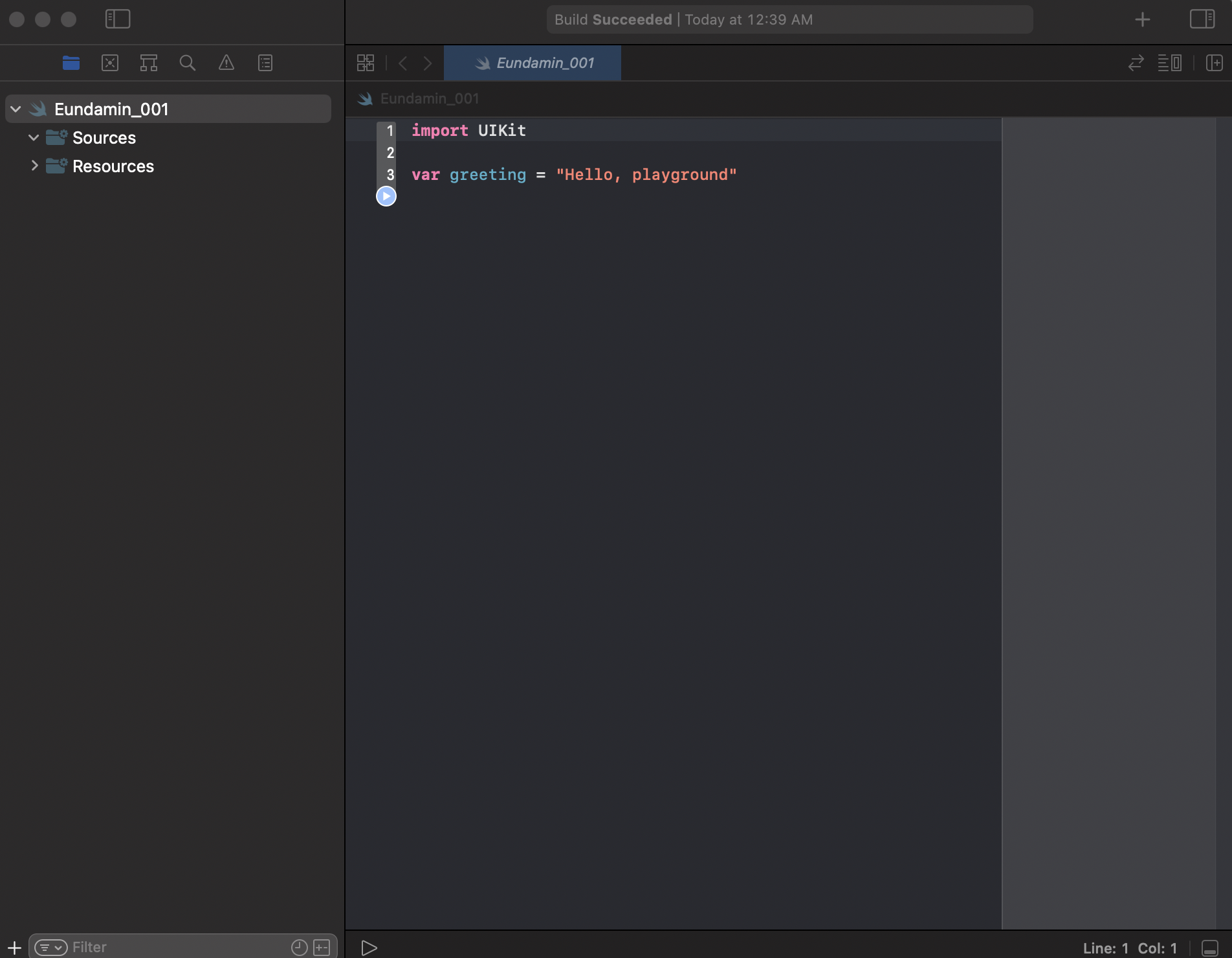Screen dimensions: 1232x958
Task: Click the Build Succeeded activity status
Action: click(789, 19)
